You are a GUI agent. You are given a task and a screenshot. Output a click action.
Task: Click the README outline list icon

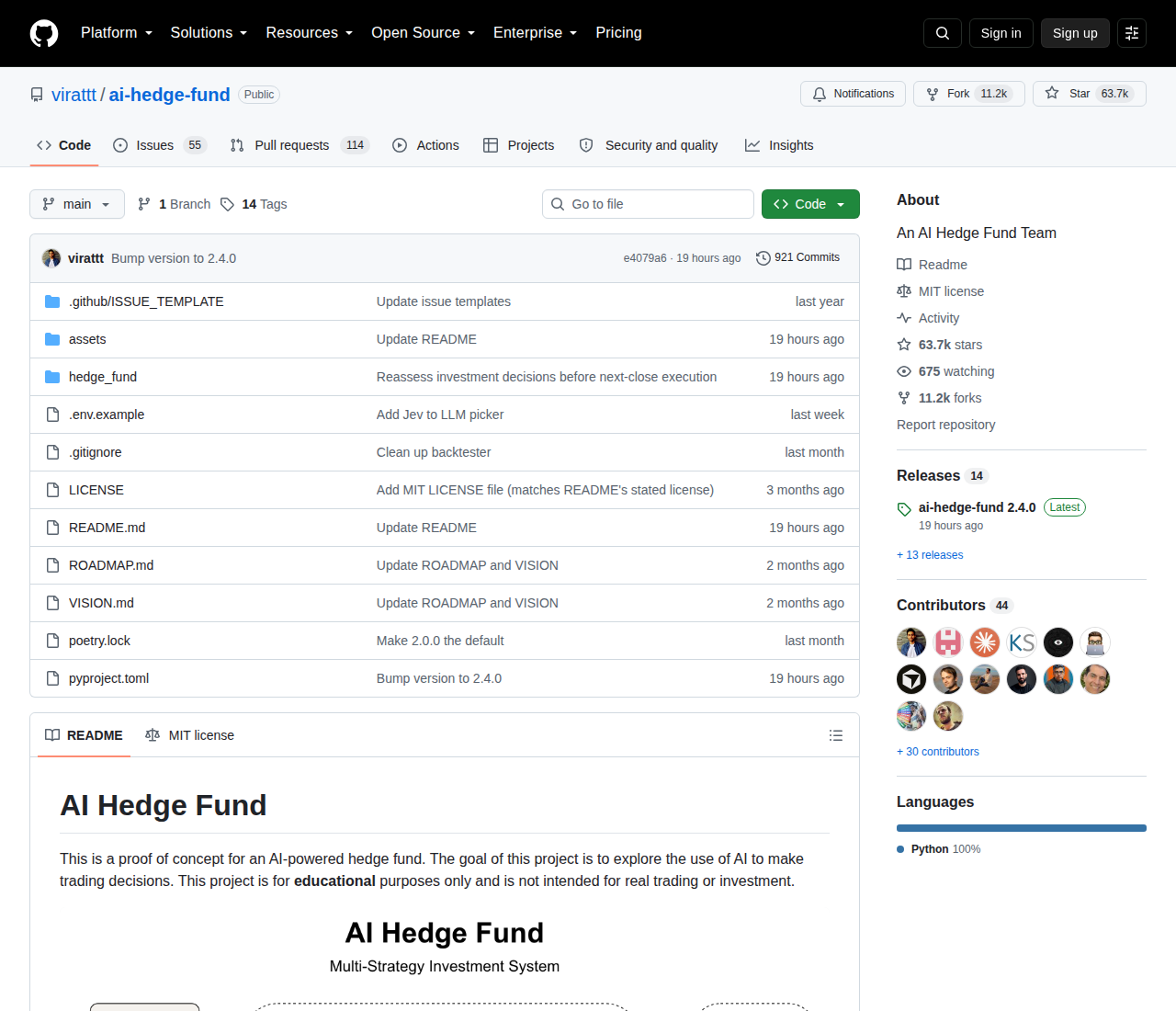pos(836,735)
